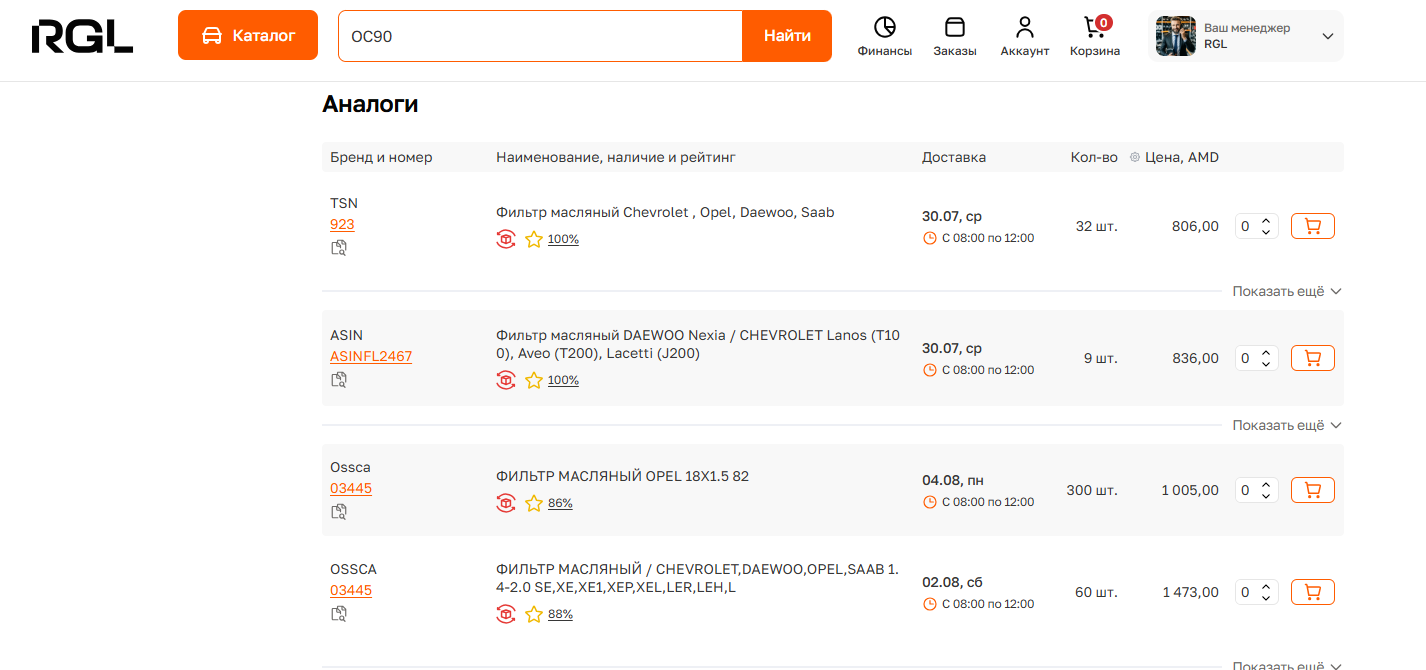This screenshot has height=670, width=1426.
Task: Open OSSCA 03445 link priced 1 473,00
Action: [351, 590]
